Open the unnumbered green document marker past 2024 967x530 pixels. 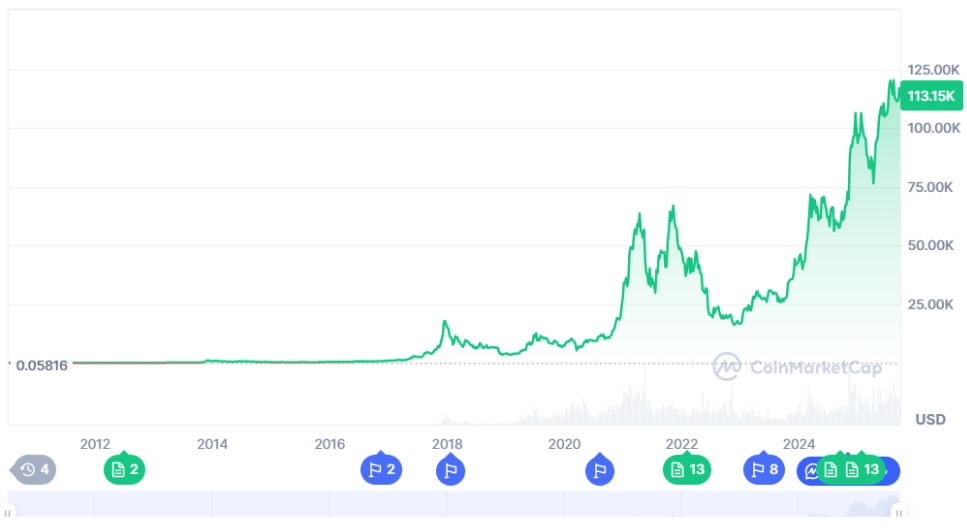pos(830,469)
